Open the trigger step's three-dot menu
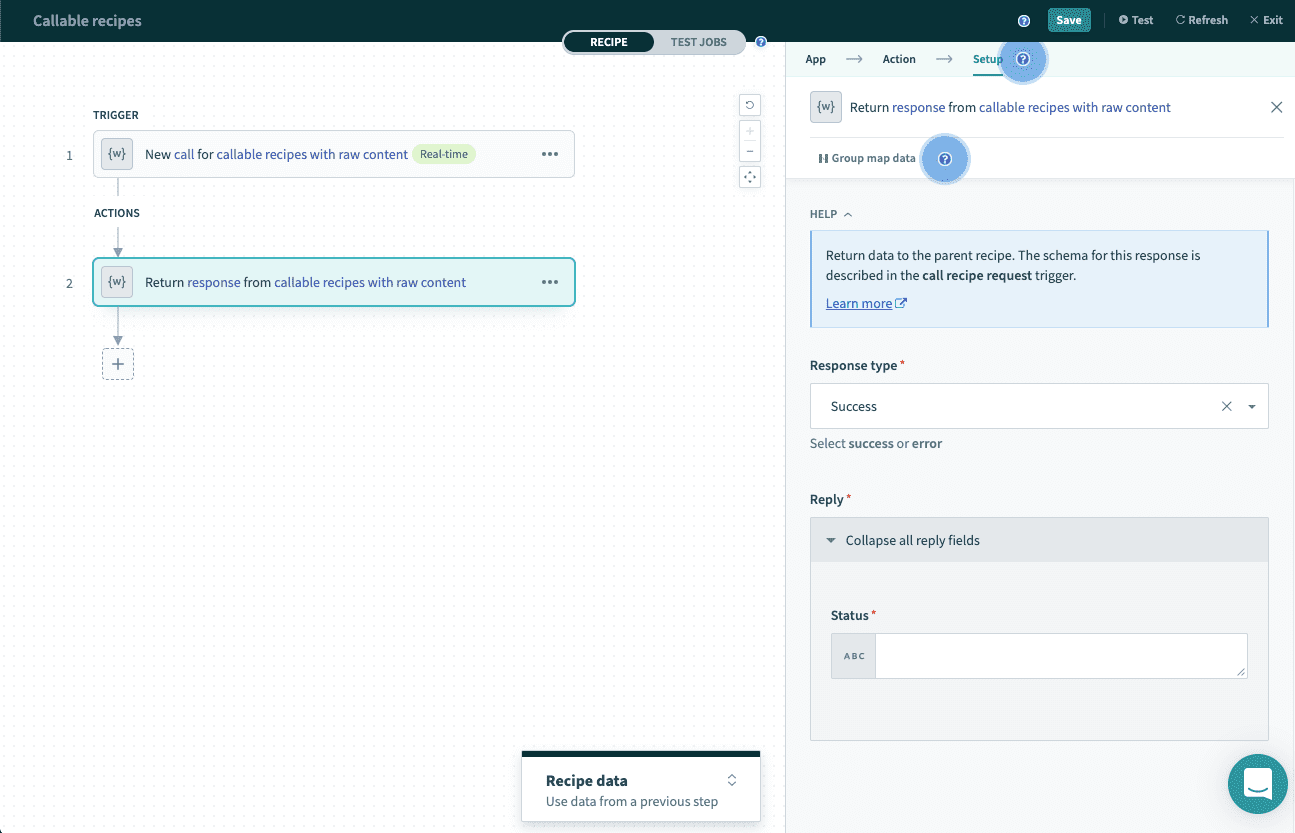The image size is (1295, 833). (x=549, y=154)
